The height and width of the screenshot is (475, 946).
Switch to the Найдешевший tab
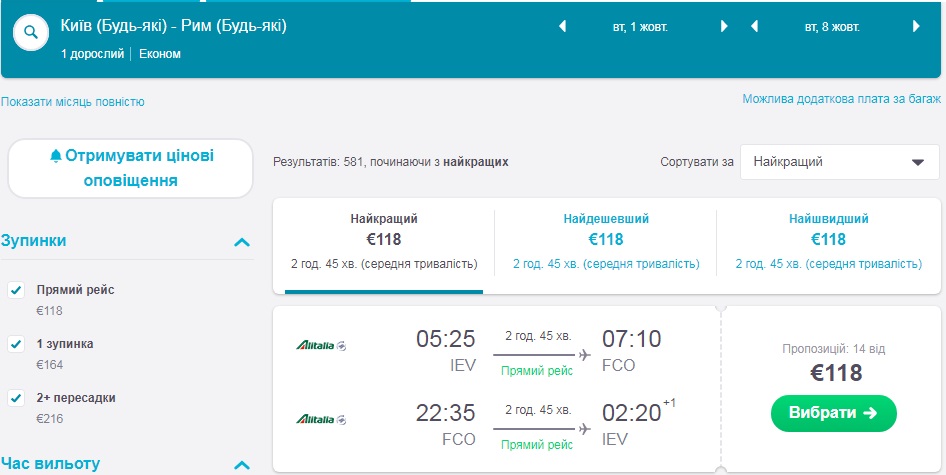tap(605, 238)
